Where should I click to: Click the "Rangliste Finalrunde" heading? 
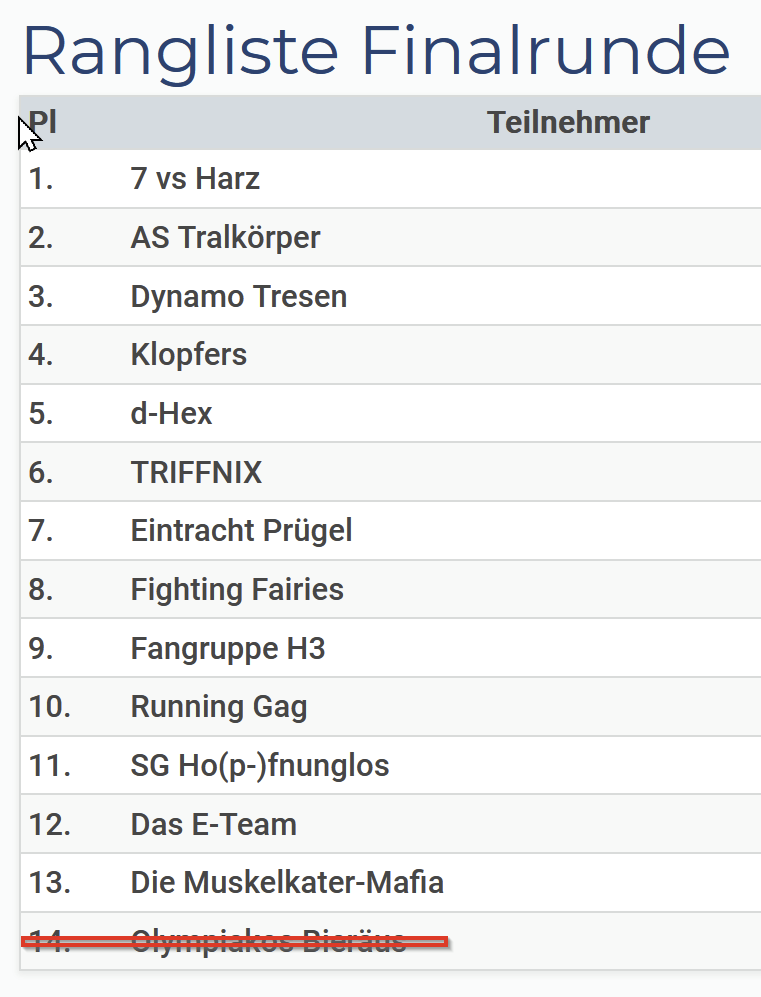pos(376,50)
